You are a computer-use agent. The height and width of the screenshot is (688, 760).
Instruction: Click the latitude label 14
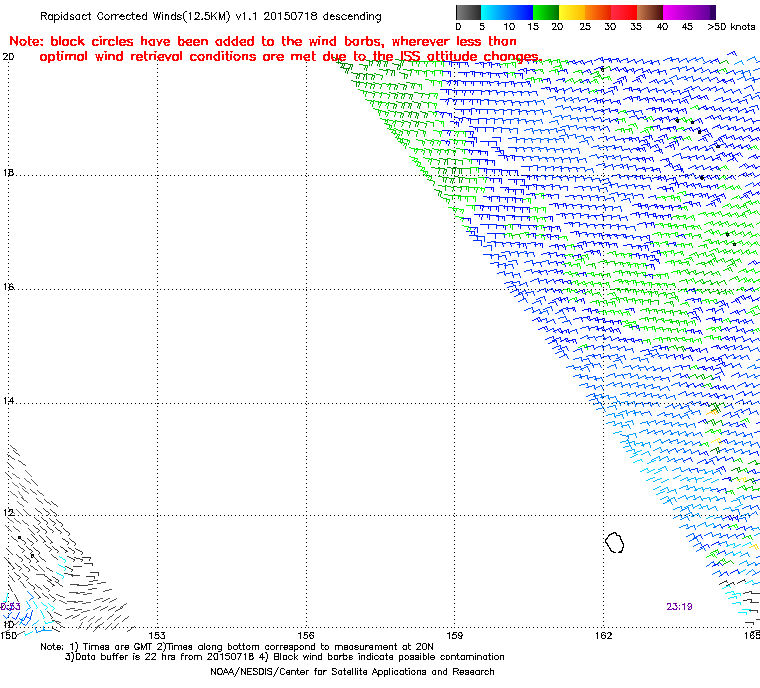[8, 401]
